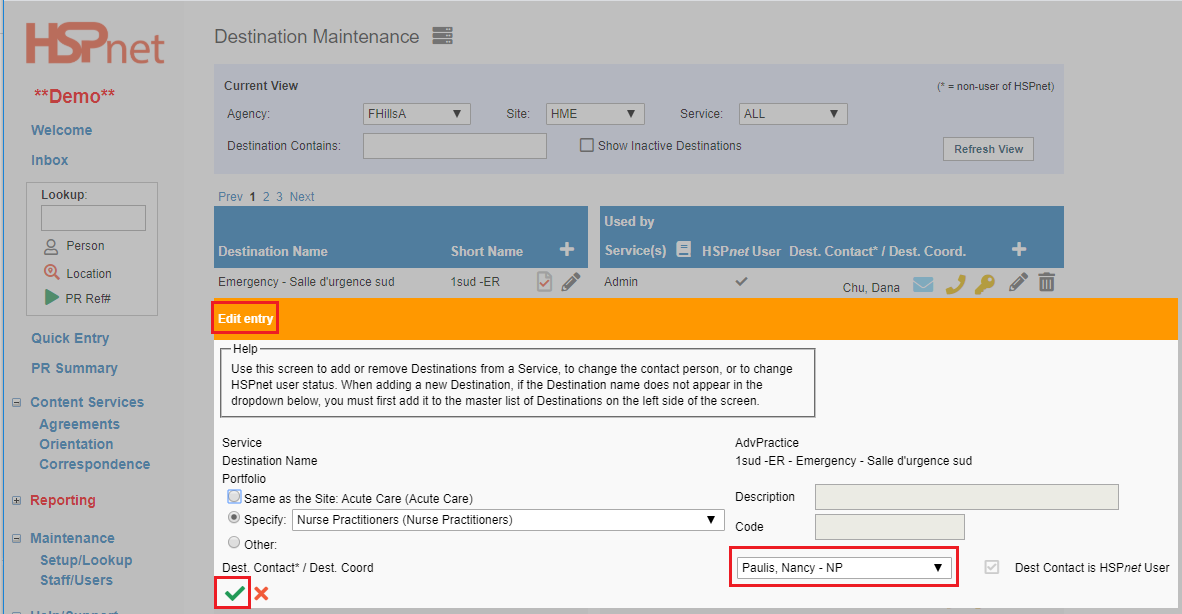Image resolution: width=1182 pixels, height=614 pixels.
Task: Open the Site dropdown showing HME
Action: [595, 114]
